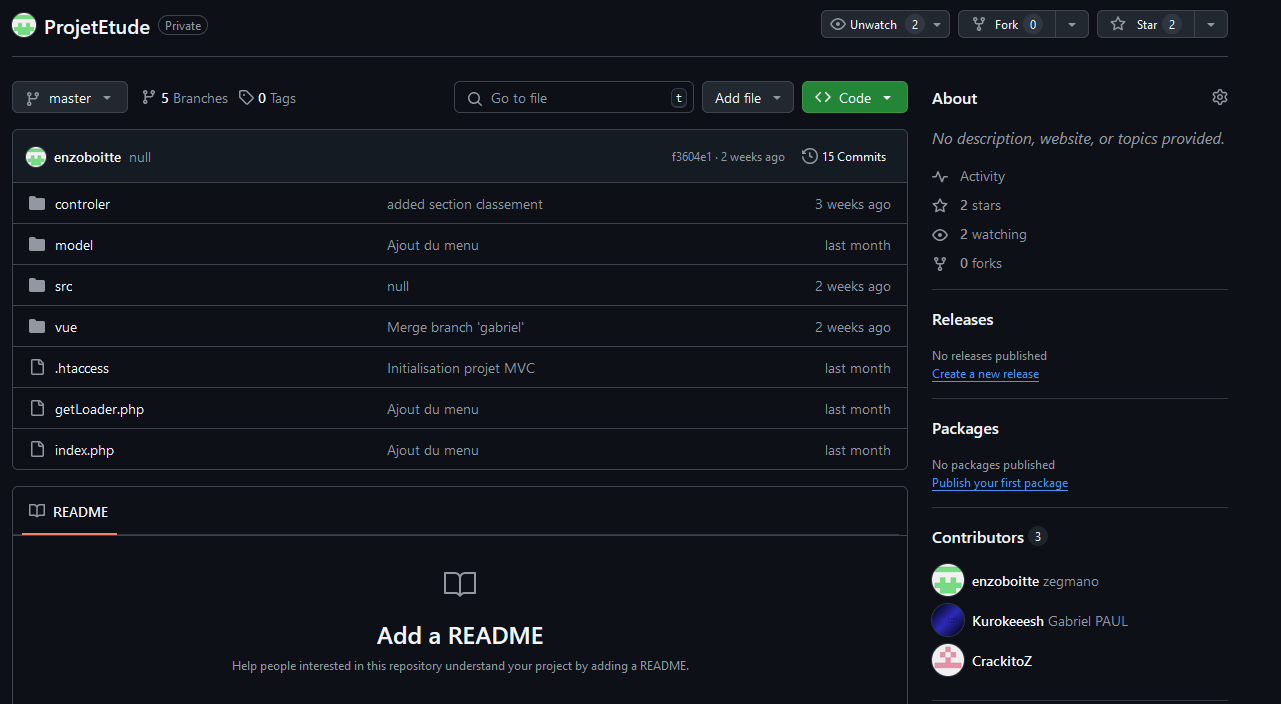View the 15 Commits history

pyautogui.click(x=844, y=157)
